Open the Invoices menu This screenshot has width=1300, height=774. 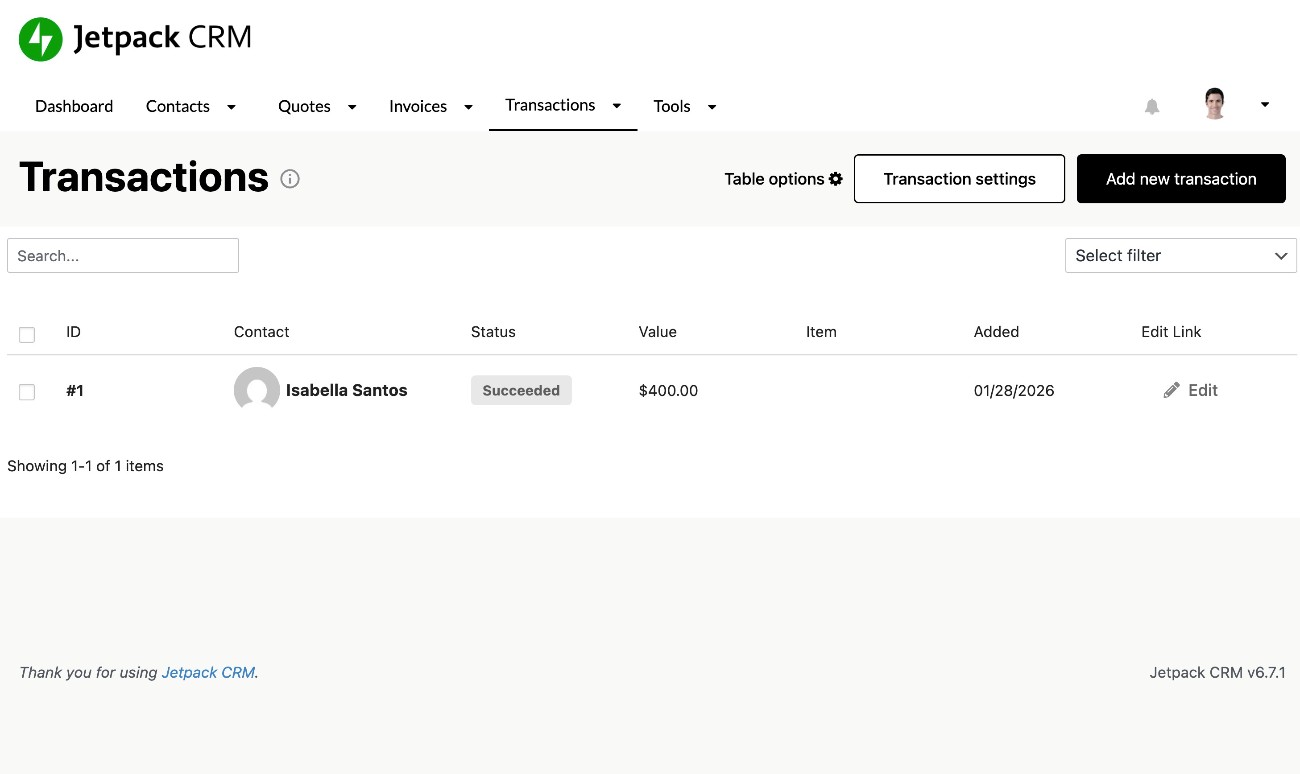(x=418, y=106)
